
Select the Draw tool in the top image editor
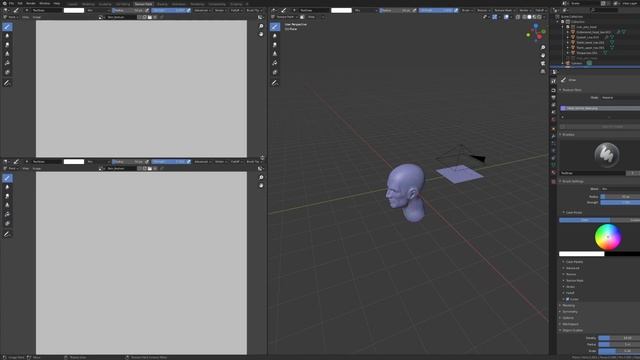pos(7,27)
